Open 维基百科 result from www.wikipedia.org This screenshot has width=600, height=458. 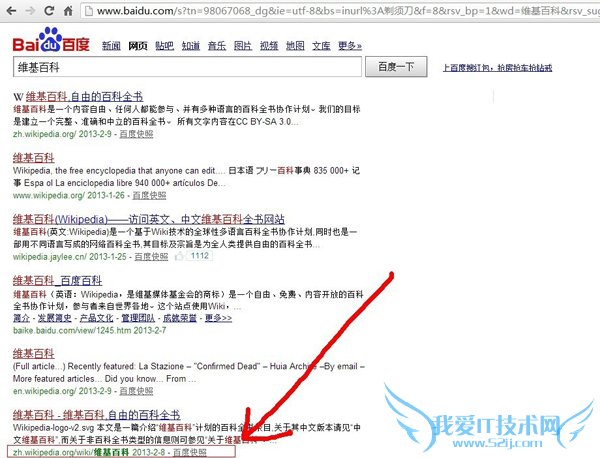[34, 158]
